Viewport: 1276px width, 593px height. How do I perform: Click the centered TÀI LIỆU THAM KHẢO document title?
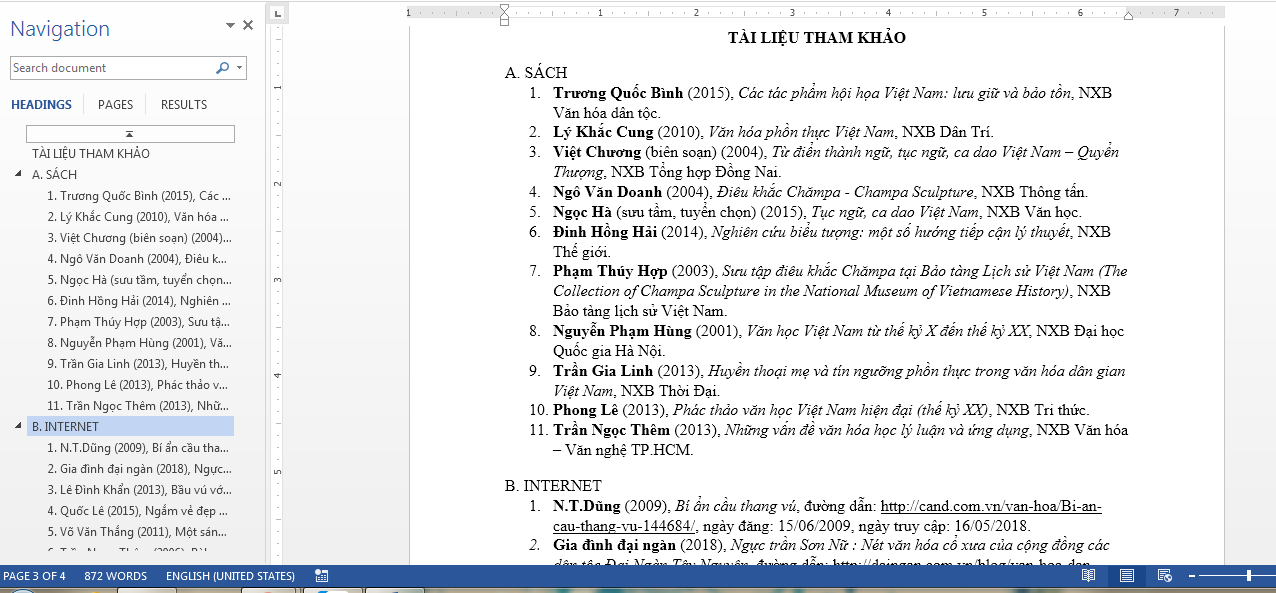click(x=817, y=38)
